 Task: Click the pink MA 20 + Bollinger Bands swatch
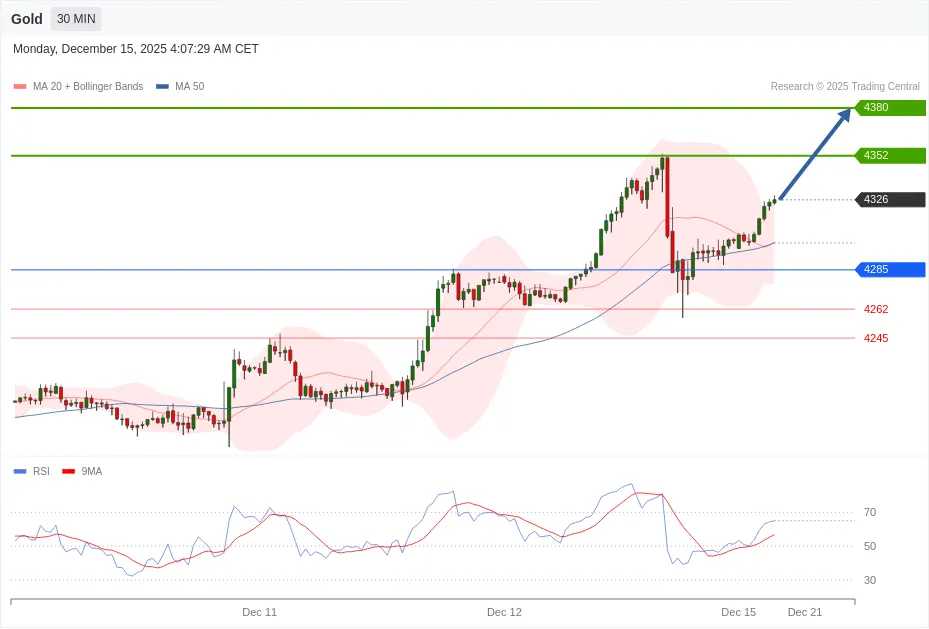[20, 87]
